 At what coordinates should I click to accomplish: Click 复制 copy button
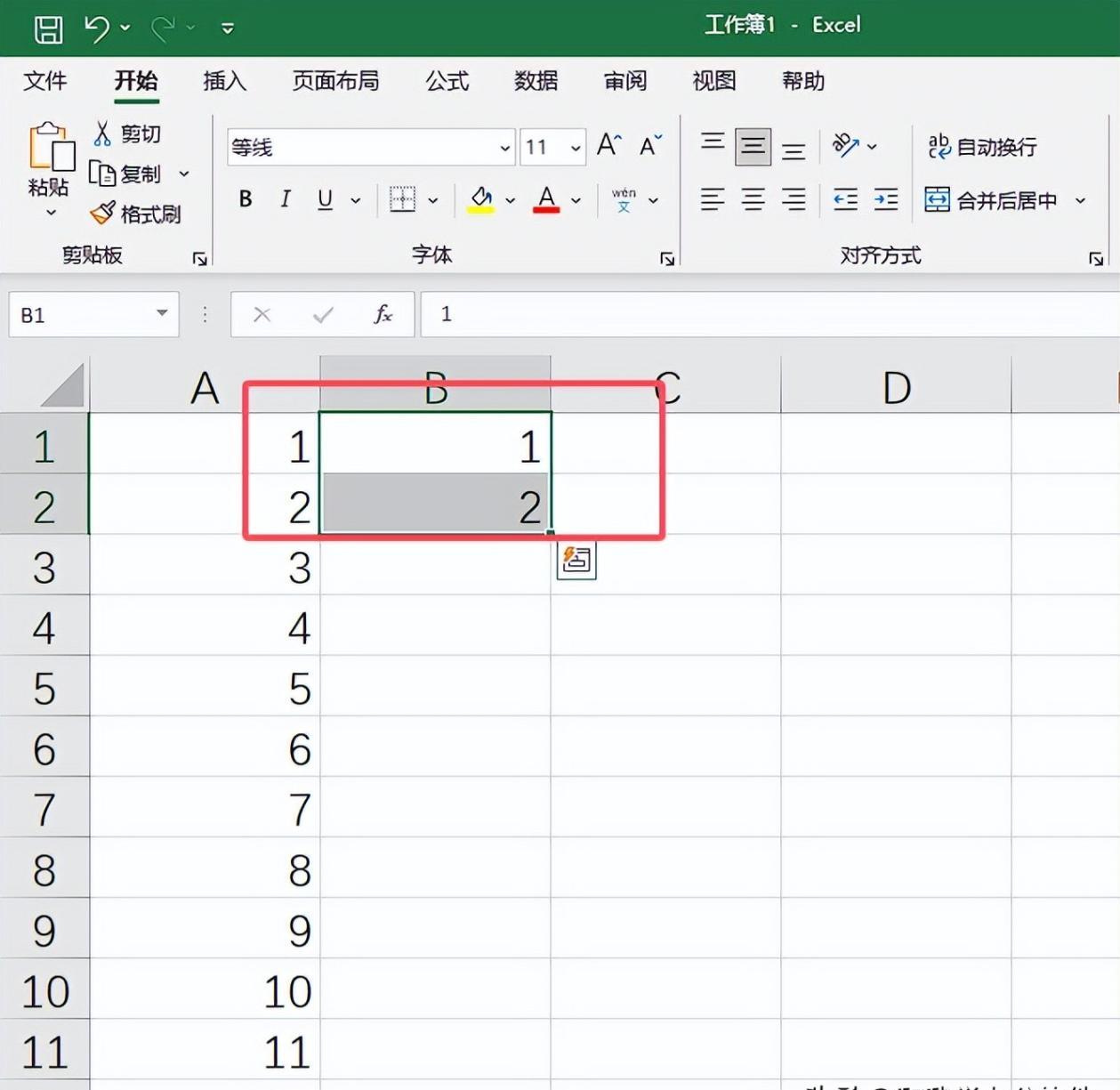(x=126, y=174)
